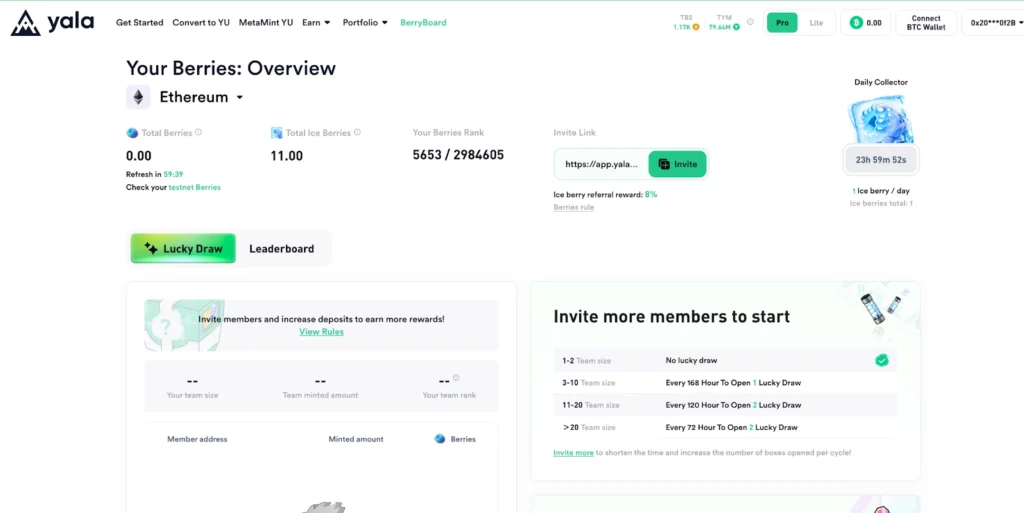Viewport: 1024px width, 513px height.
Task: Click the Invite more link
Action: 573,452
